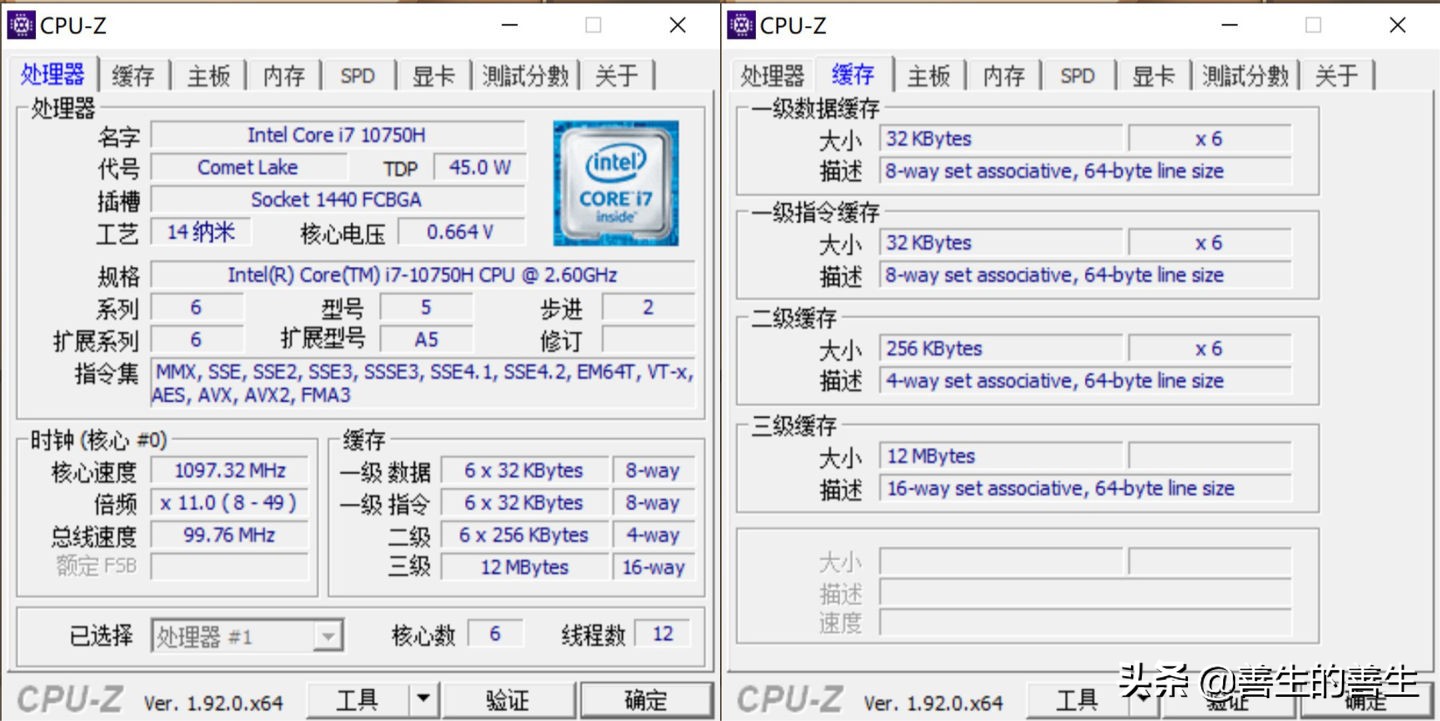Select the 测试分数 tab in right window
Image resolution: width=1440 pixels, height=721 pixels.
(1244, 75)
